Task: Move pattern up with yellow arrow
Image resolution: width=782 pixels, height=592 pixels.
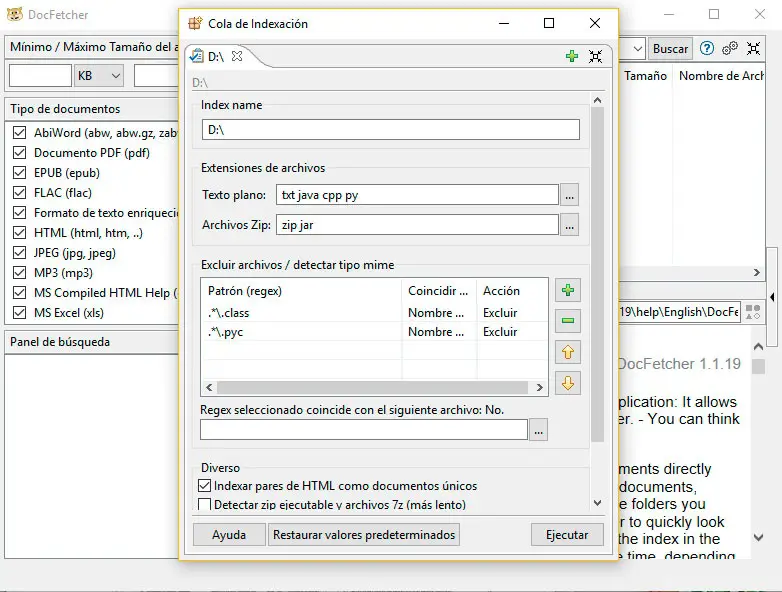Action: pos(568,352)
